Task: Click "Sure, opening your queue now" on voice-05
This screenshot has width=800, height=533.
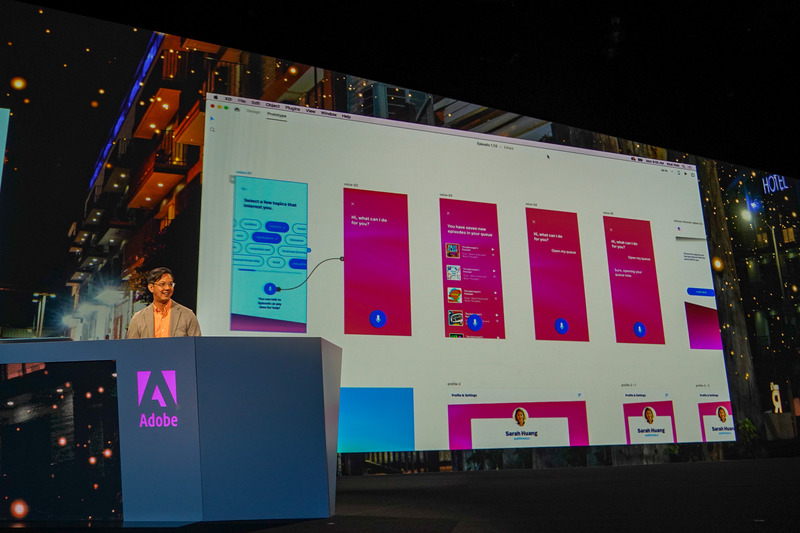Action: [x=628, y=272]
